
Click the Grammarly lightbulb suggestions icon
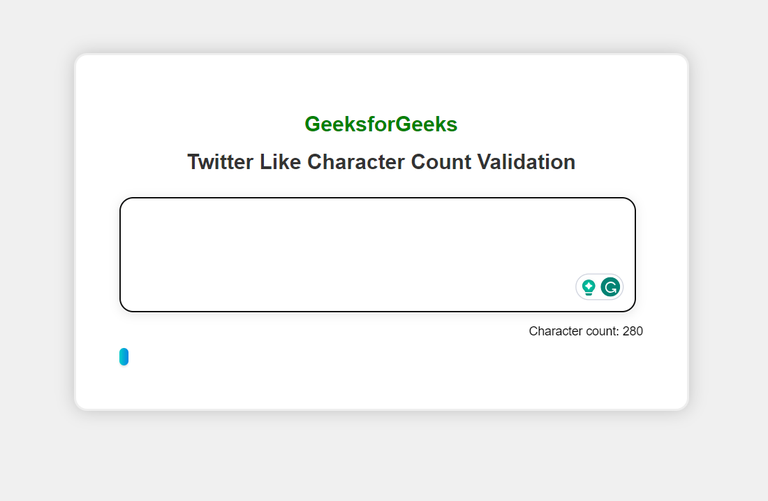click(x=589, y=287)
